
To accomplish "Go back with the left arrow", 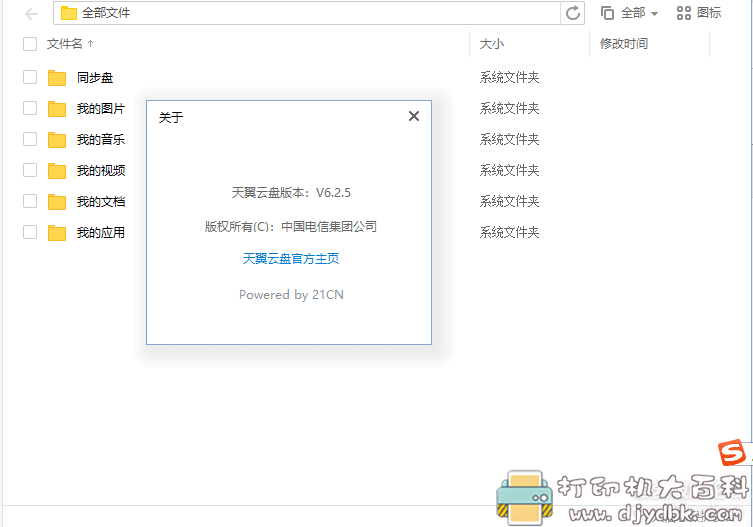I will [31, 14].
